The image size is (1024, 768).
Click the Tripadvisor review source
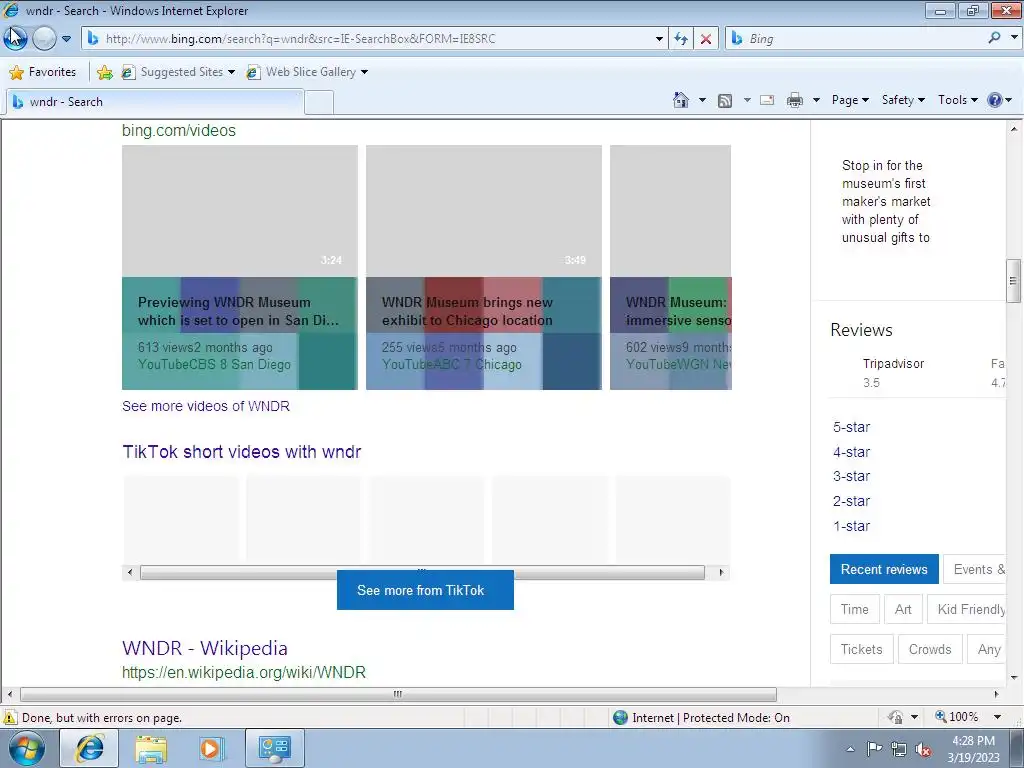click(x=893, y=364)
